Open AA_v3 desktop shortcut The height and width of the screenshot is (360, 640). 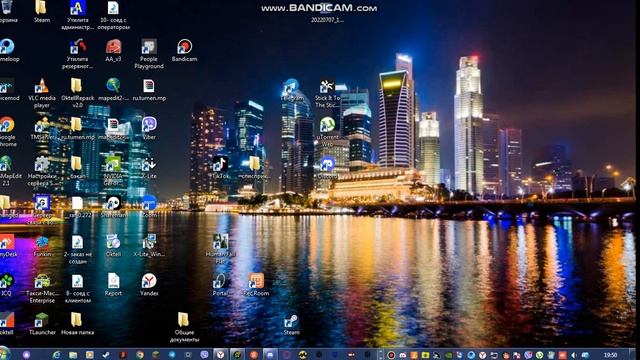[x=113, y=50]
